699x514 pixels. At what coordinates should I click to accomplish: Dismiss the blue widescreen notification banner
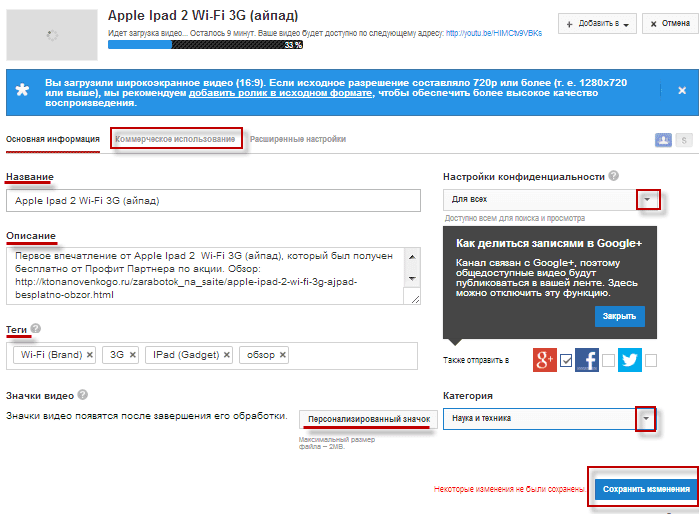click(x=682, y=90)
